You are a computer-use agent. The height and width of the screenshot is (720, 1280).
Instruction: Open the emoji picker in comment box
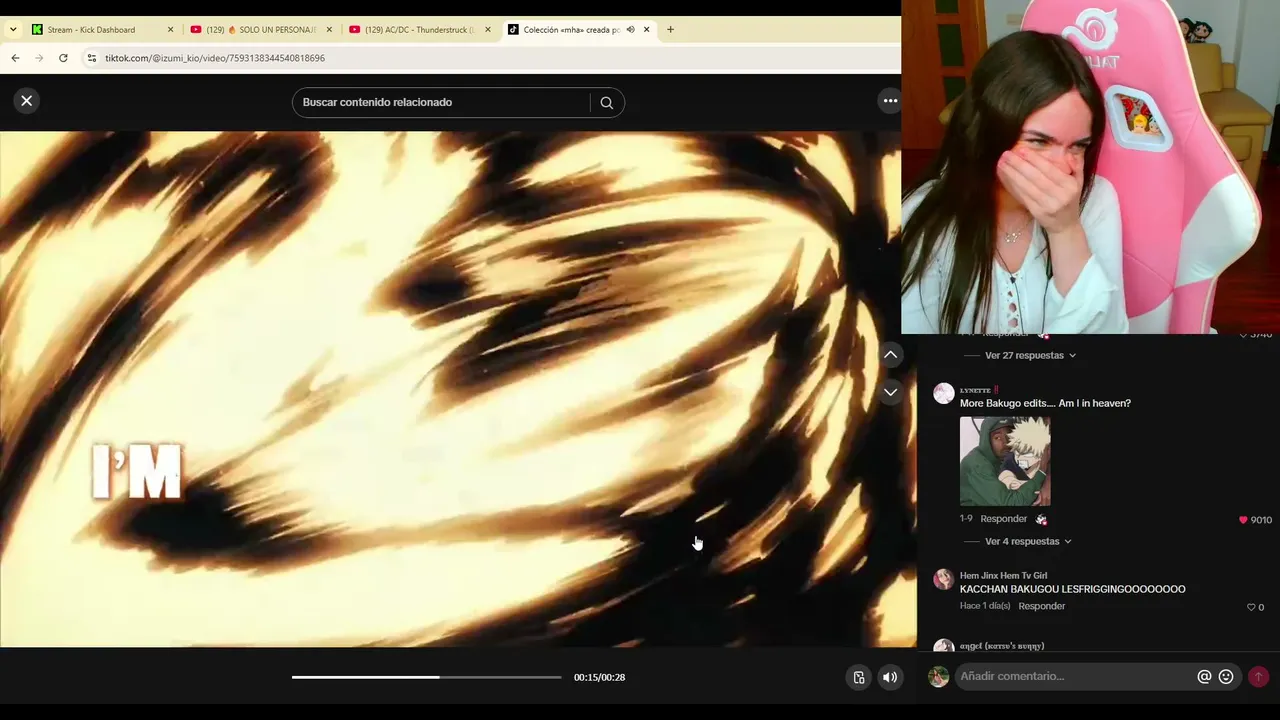[1226, 677]
